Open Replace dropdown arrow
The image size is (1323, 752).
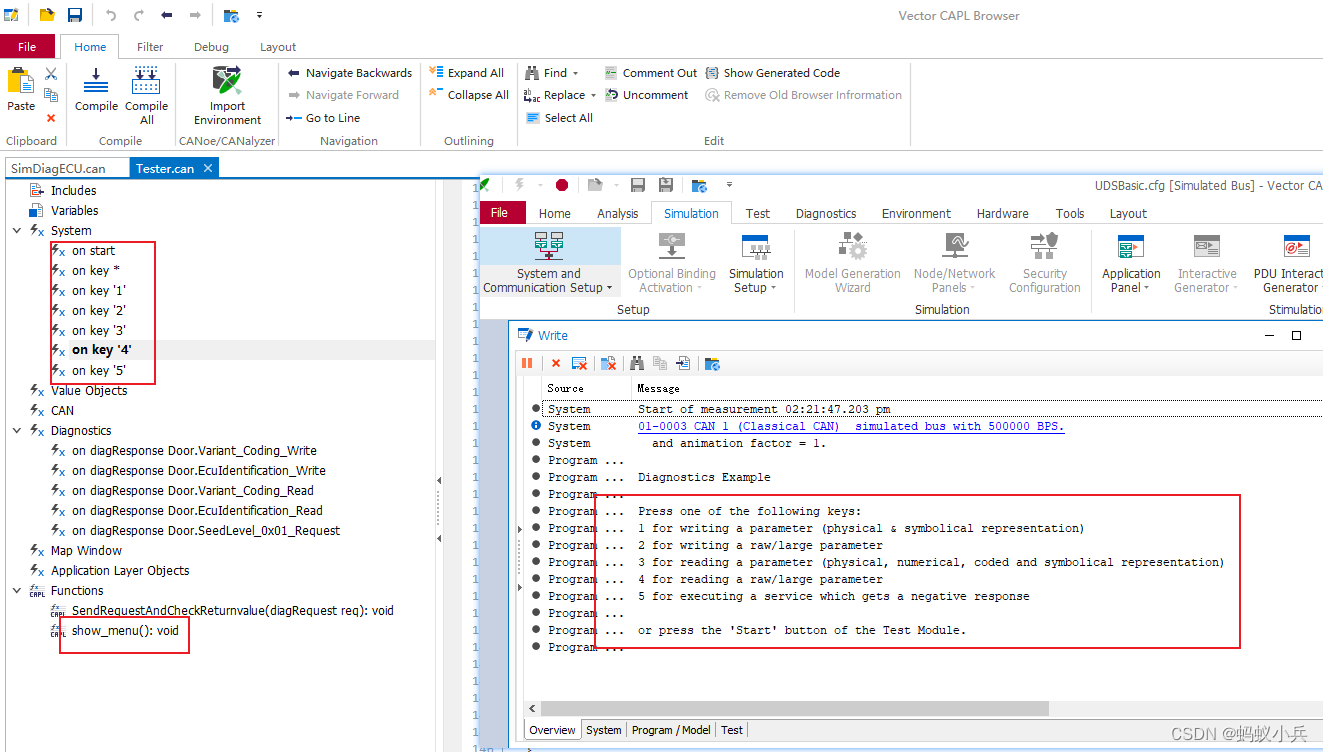[593, 95]
